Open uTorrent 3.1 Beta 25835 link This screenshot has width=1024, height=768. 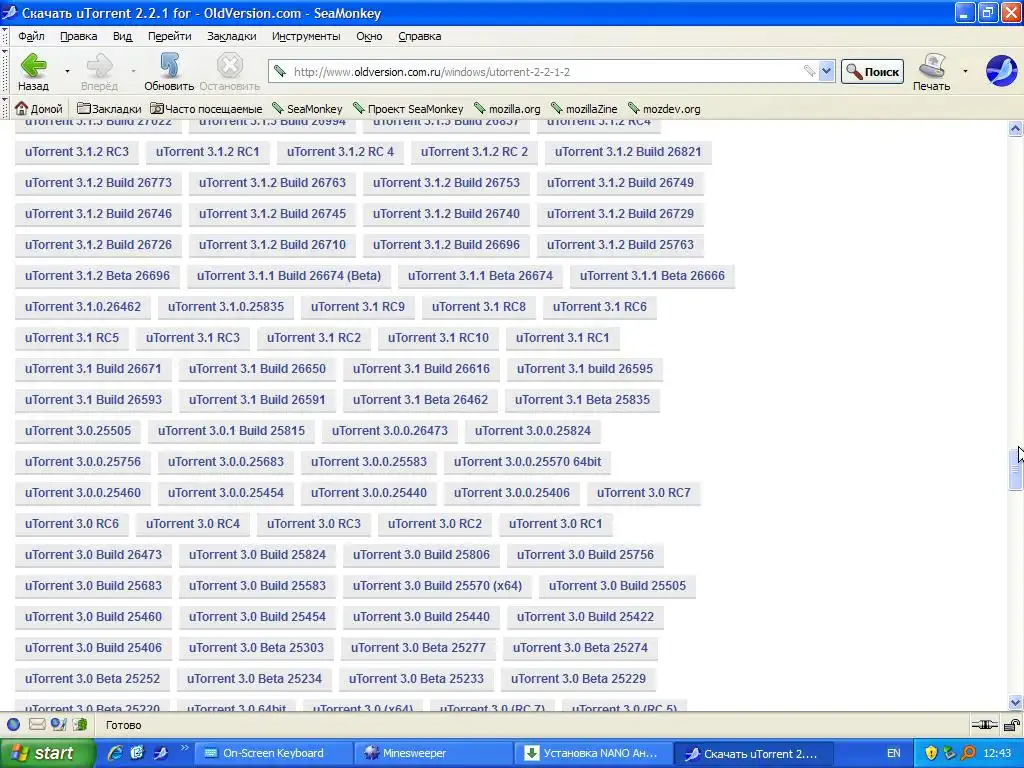click(x=583, y=400)
